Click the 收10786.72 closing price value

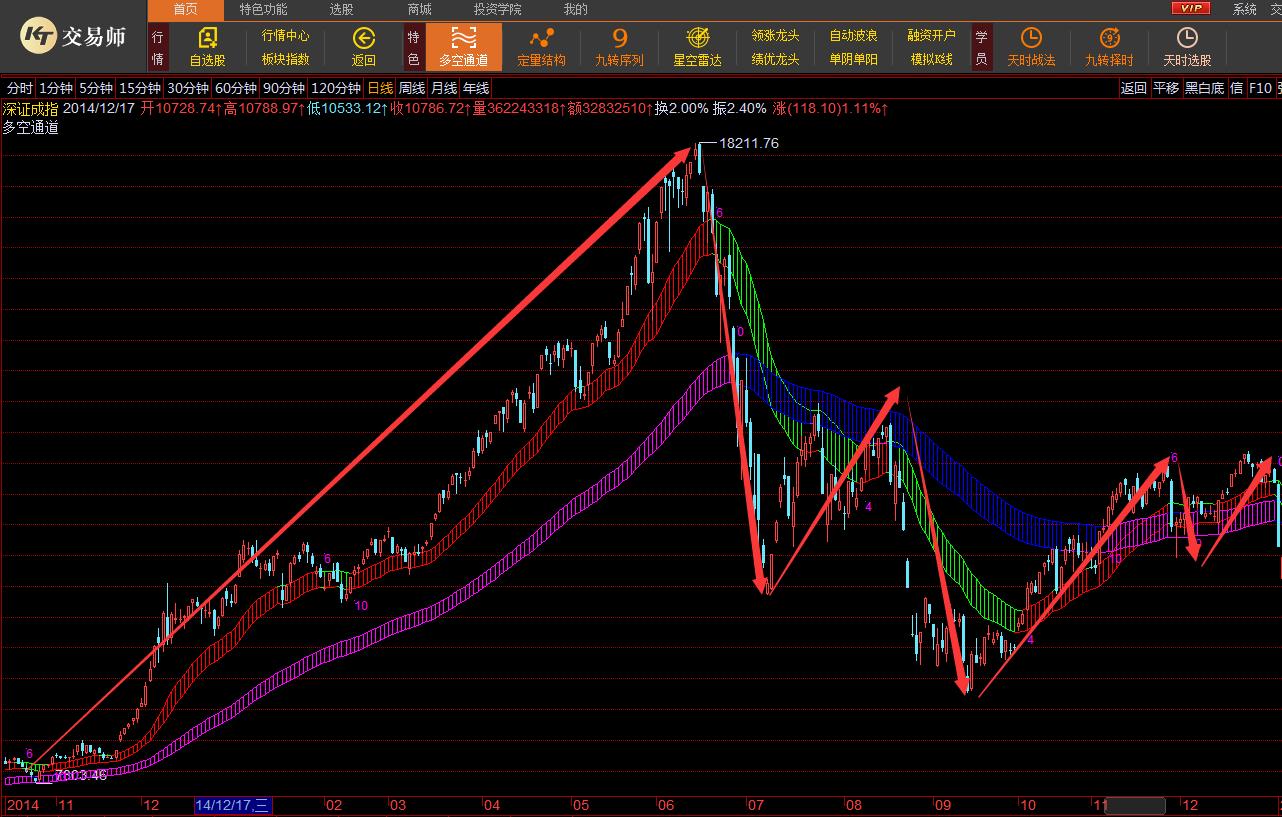tap(431, 108)
